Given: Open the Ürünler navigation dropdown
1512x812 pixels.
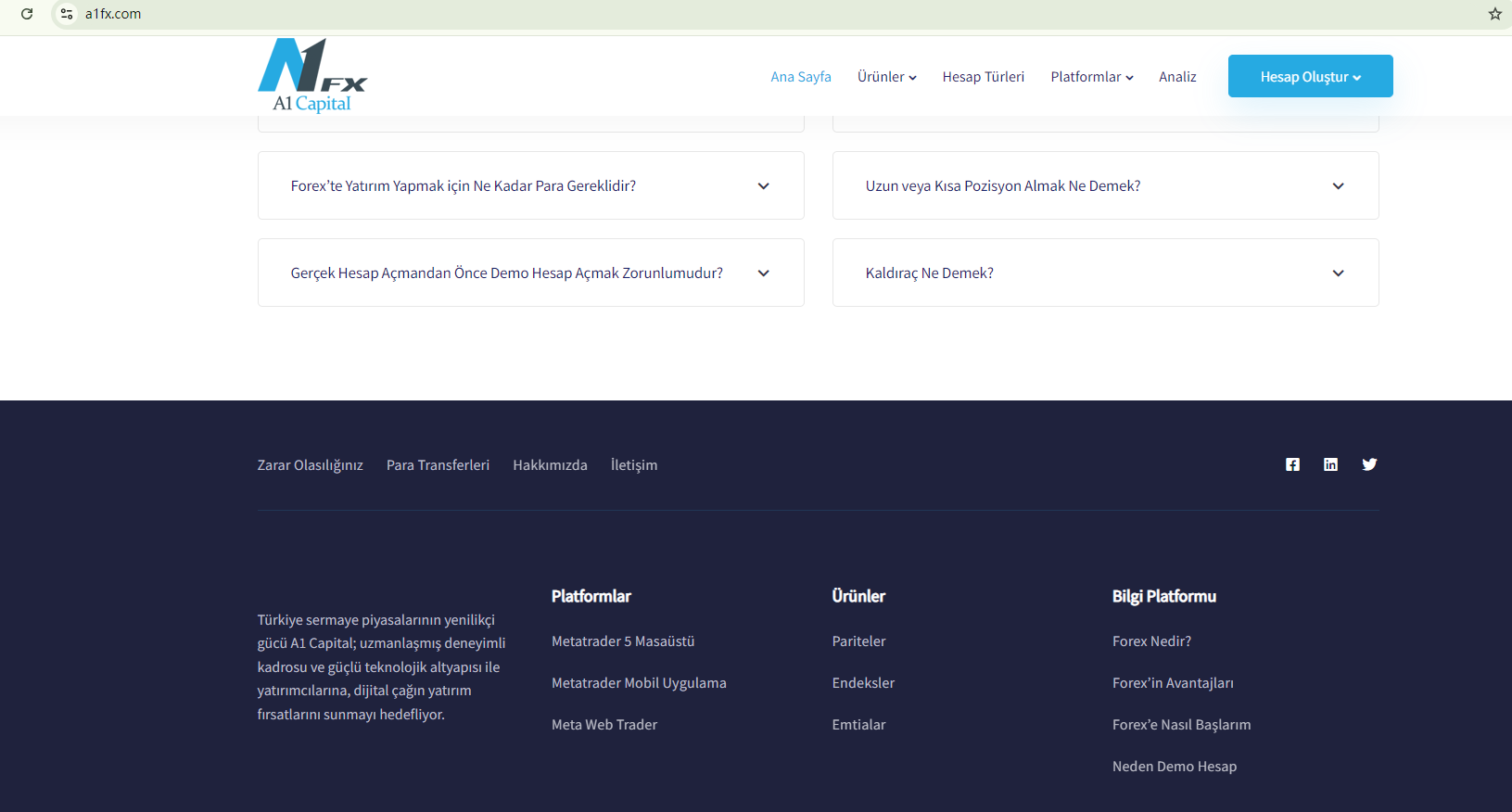Looking at the screenshot, I should point(887,77).
